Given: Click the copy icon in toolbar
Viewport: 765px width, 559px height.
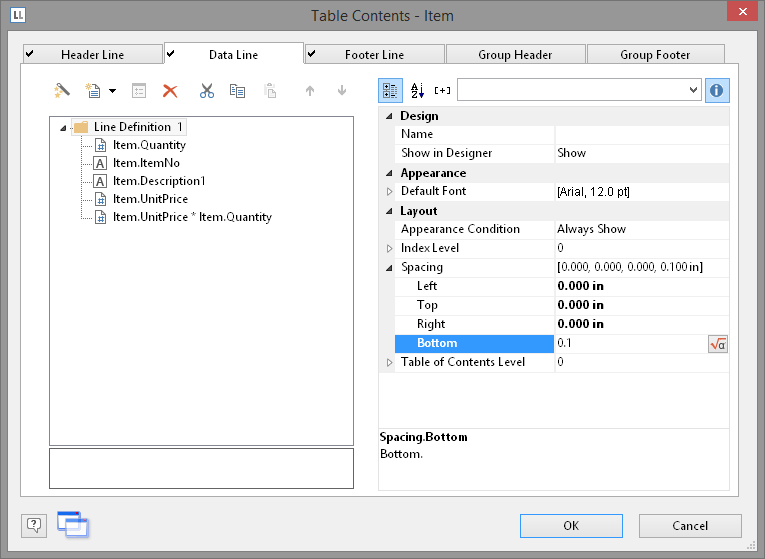Looking at the screenshot, I should point(237,91).
